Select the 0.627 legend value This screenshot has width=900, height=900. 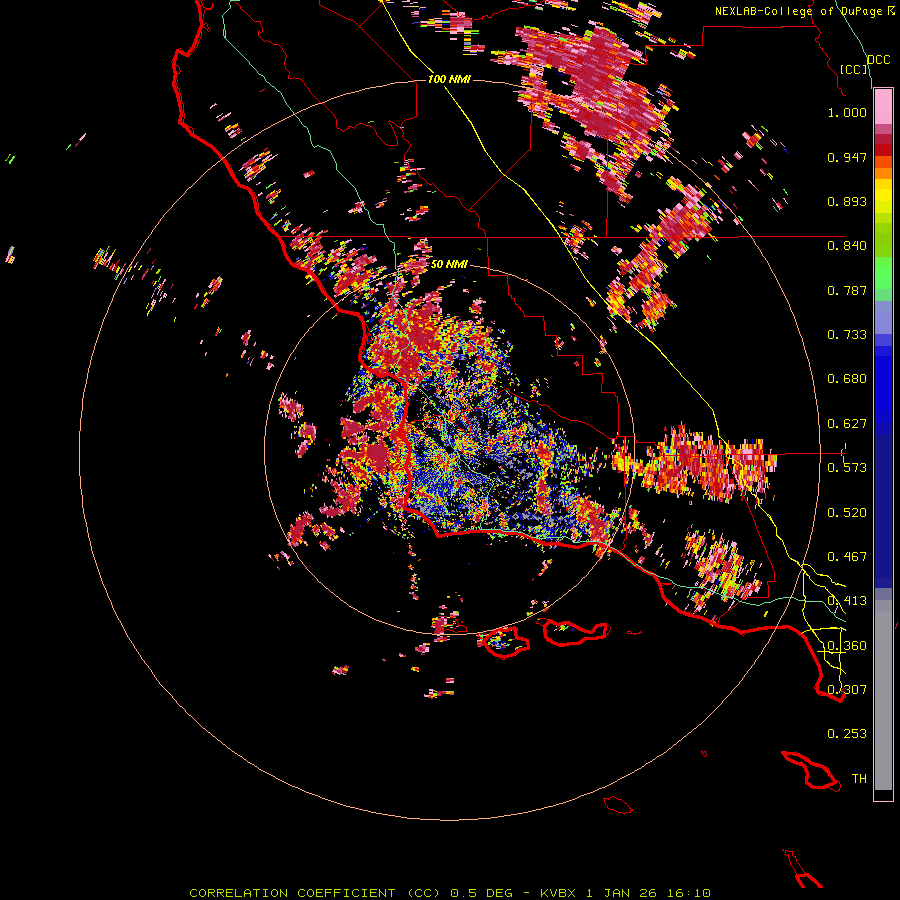847,424
